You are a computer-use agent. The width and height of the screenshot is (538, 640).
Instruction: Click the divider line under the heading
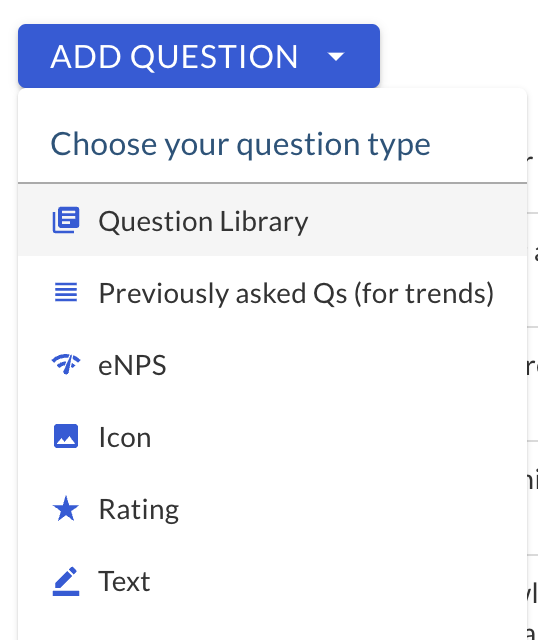[272, 183]
